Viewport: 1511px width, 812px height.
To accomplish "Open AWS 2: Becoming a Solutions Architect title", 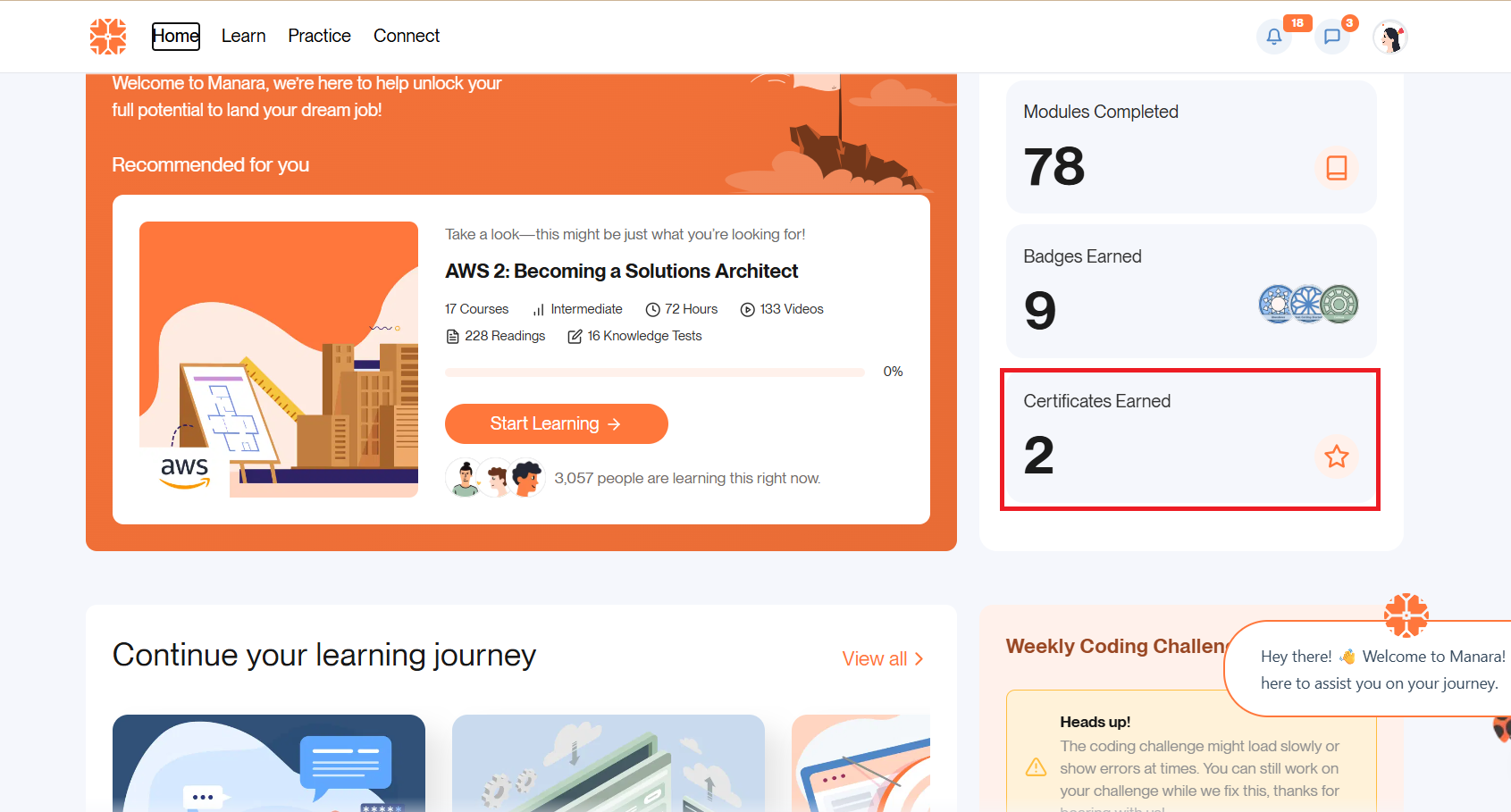I will [x=621, y=271].
